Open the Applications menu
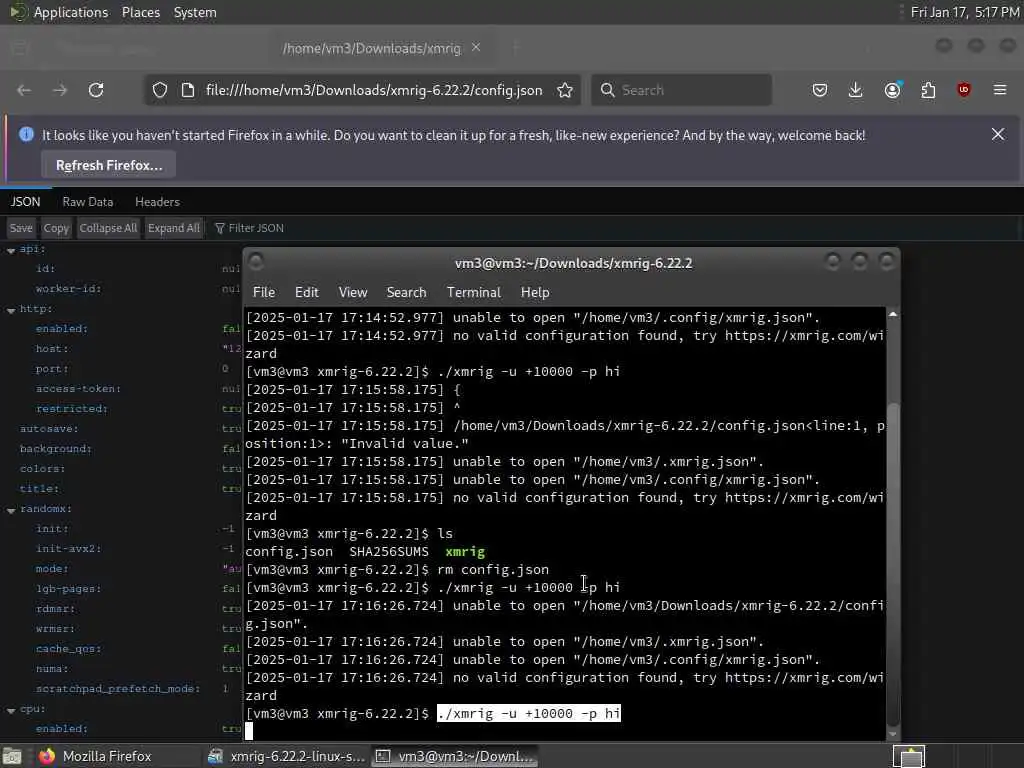This screenshot has width=1024, height=768. coord(71,12)
